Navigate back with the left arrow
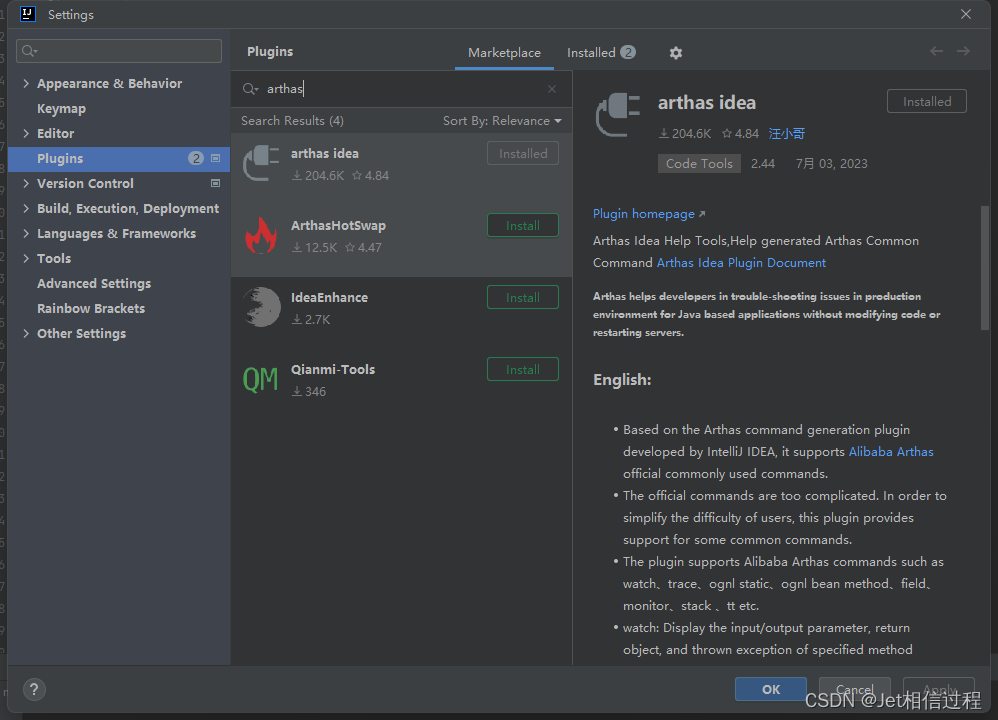Image resolution: width=998 pixels, height=720 pixels. point(936,52)
